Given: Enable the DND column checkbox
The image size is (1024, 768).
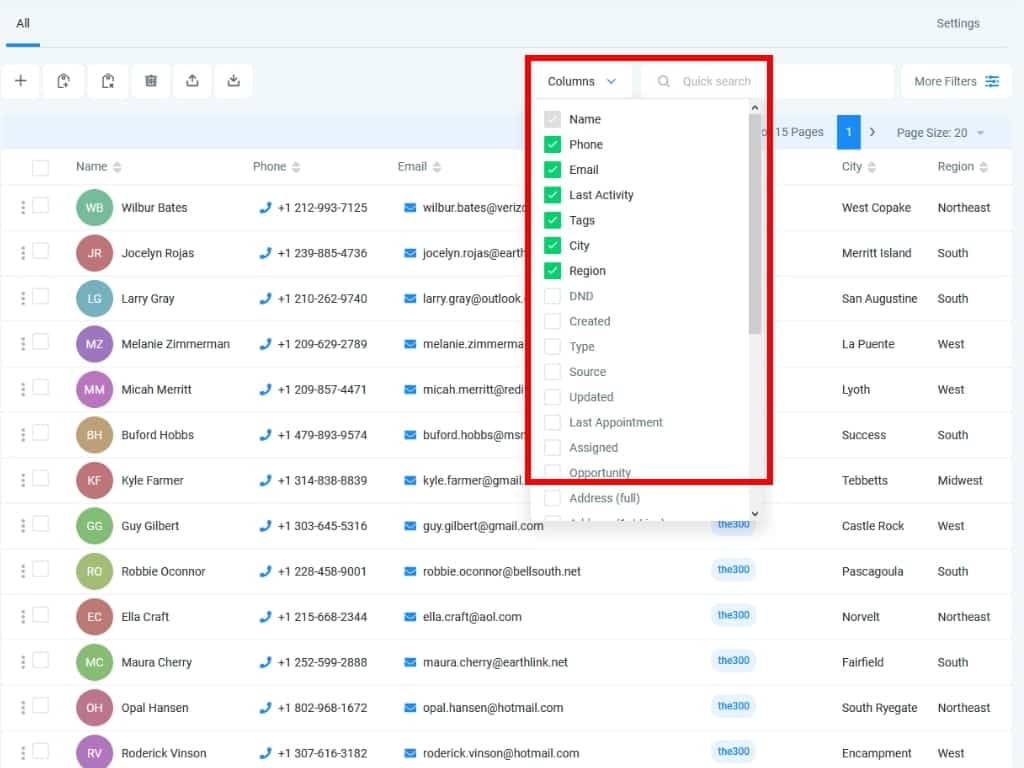Looking at the screenshot, I should click(x=552, y=296).
